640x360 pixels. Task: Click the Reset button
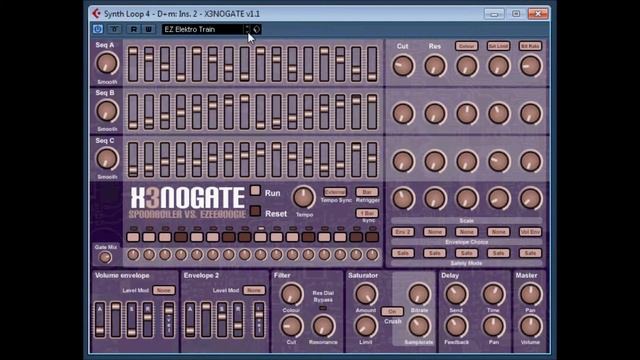coord(255,211)
